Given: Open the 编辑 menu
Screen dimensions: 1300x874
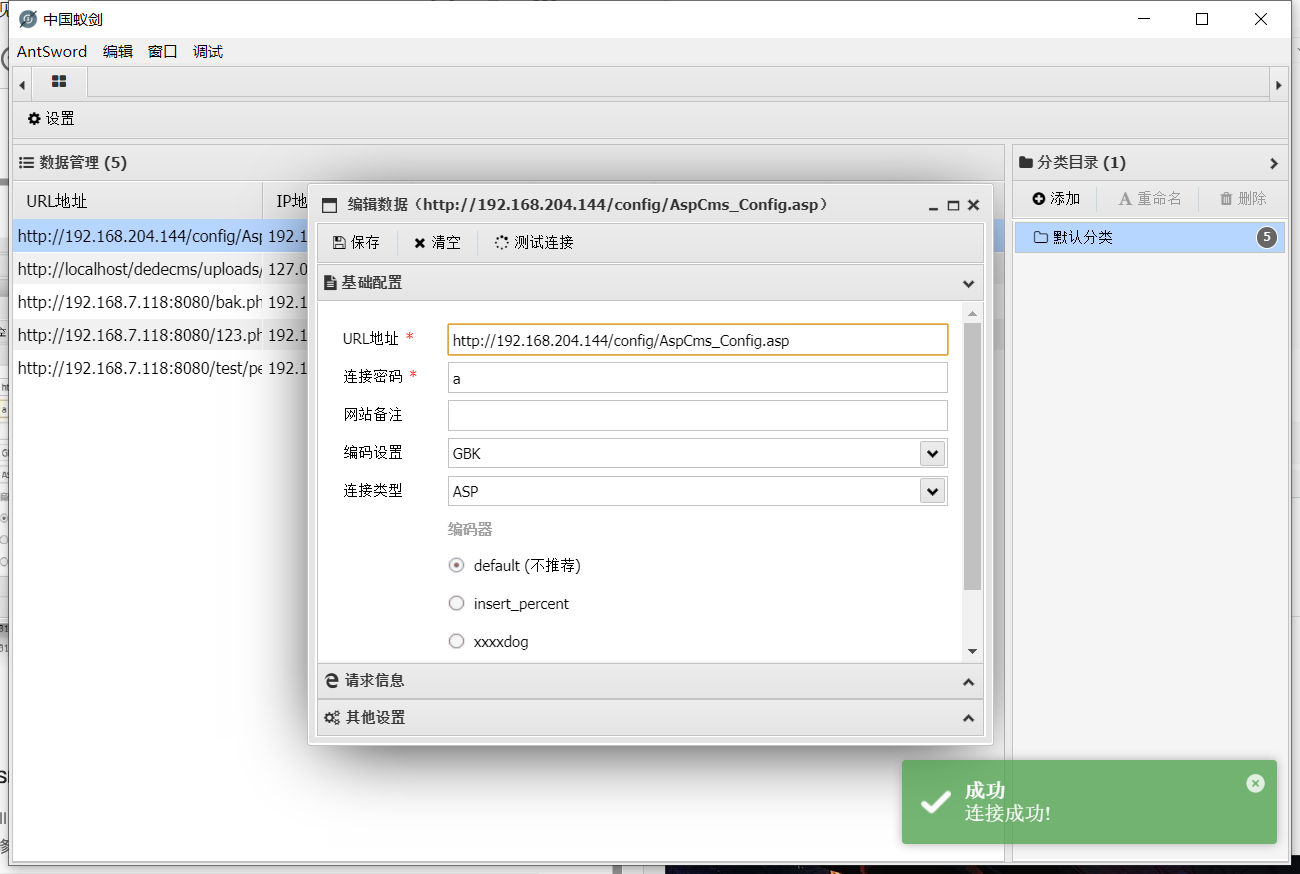Looking at the screenshot, I should pyautogui.click(x=118, y=52).
